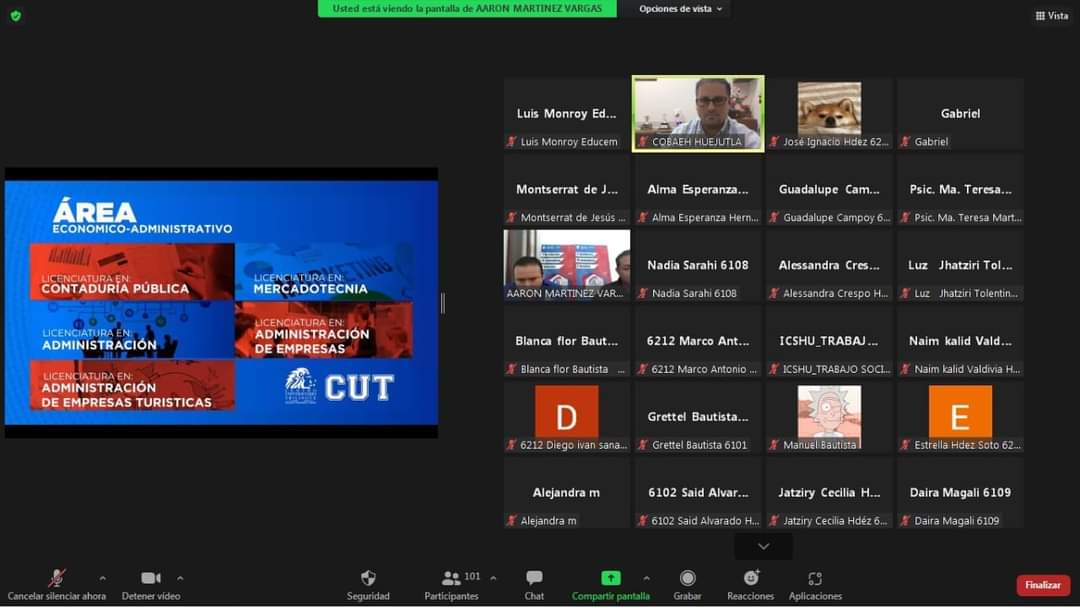This screenshot has height=608, width=1080.
Task: Click the green Compartir pantalla icon
Action: (x=610, y=578)
